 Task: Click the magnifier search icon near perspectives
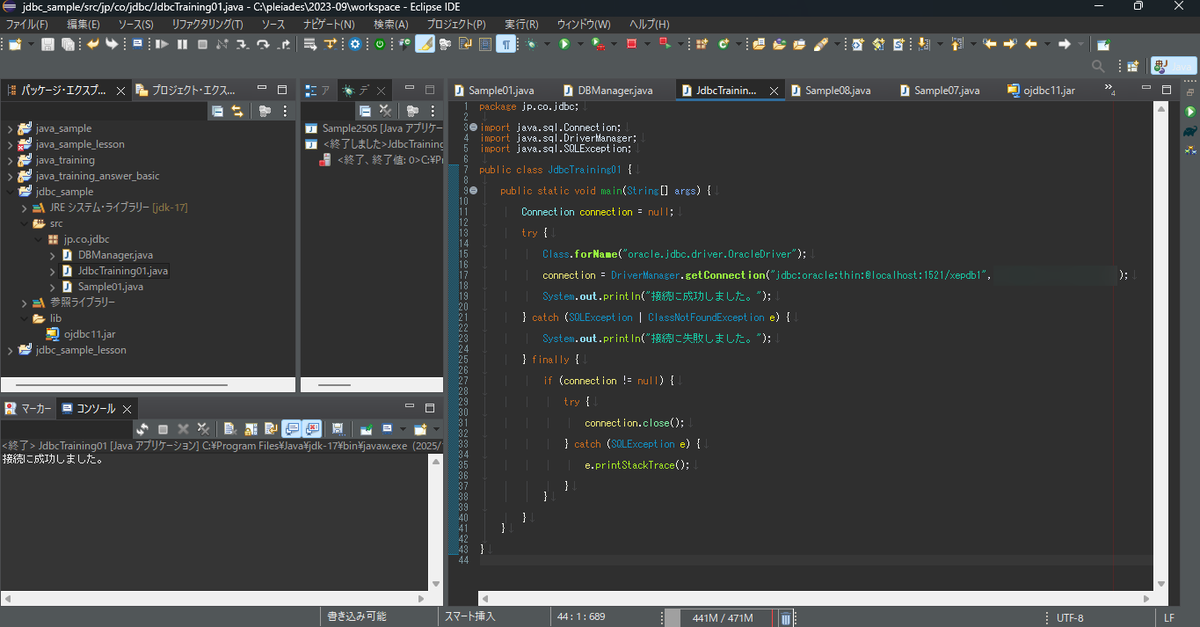click(x=1098, y=66)
